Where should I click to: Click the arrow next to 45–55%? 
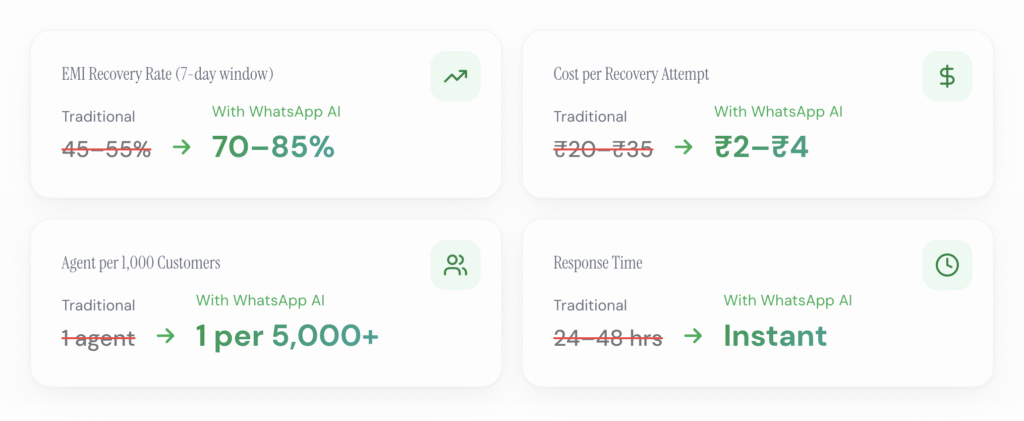click(x=181, y=148)
